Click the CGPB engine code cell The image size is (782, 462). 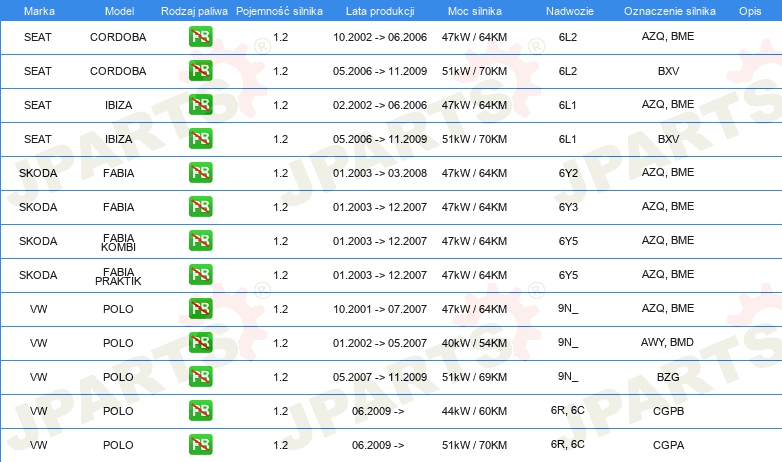coord(668,411)
